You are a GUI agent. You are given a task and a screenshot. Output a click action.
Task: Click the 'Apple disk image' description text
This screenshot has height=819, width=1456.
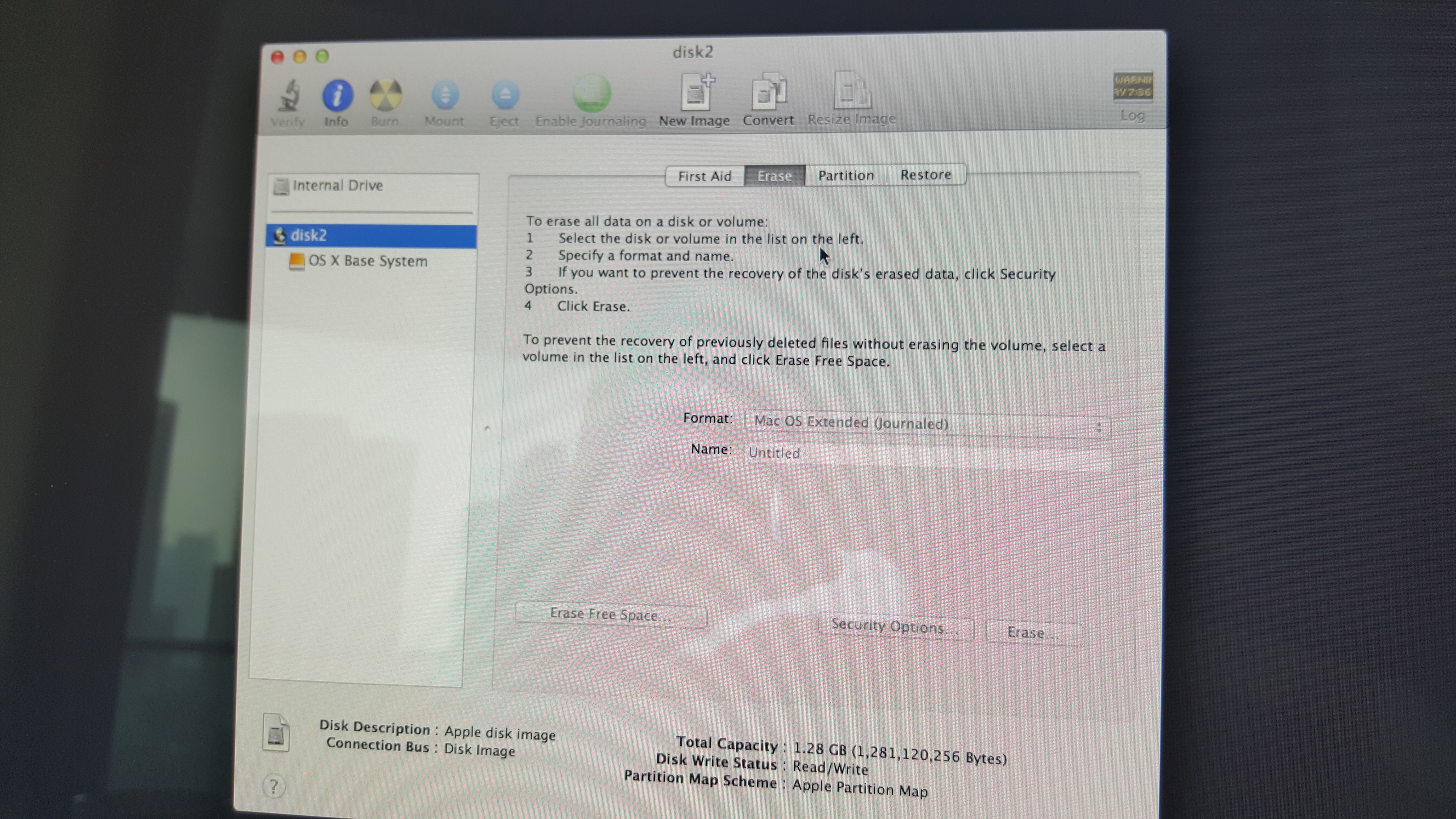(x=499, y=733)
